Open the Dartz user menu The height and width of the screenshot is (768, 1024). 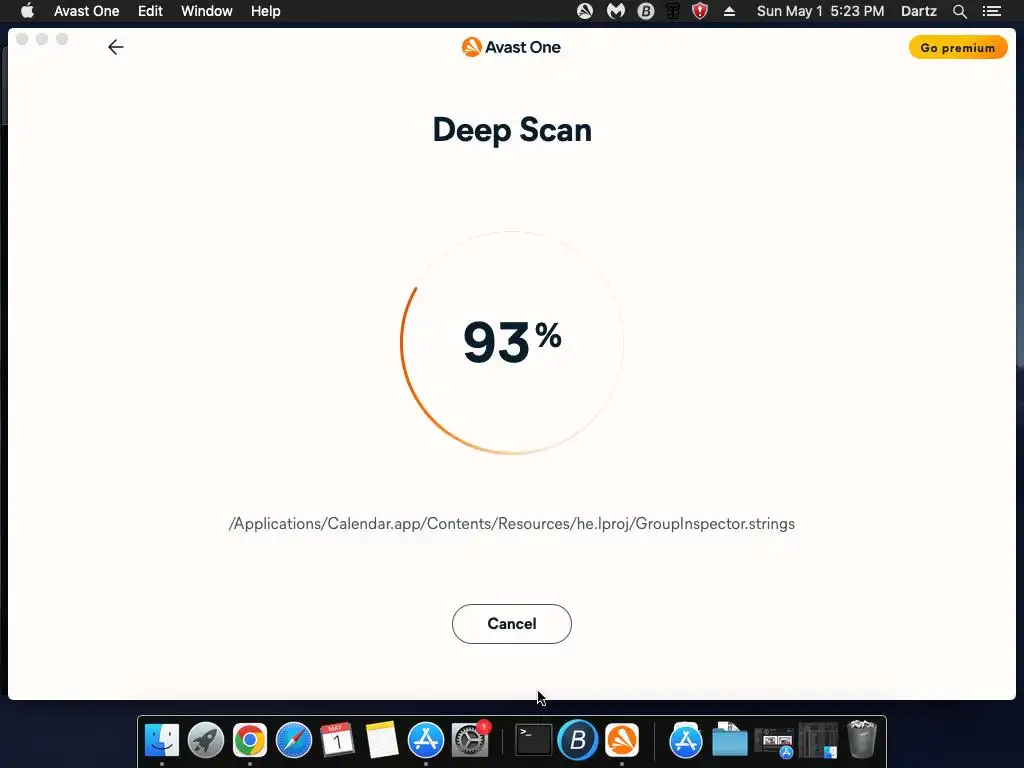[x=918, y=11]
